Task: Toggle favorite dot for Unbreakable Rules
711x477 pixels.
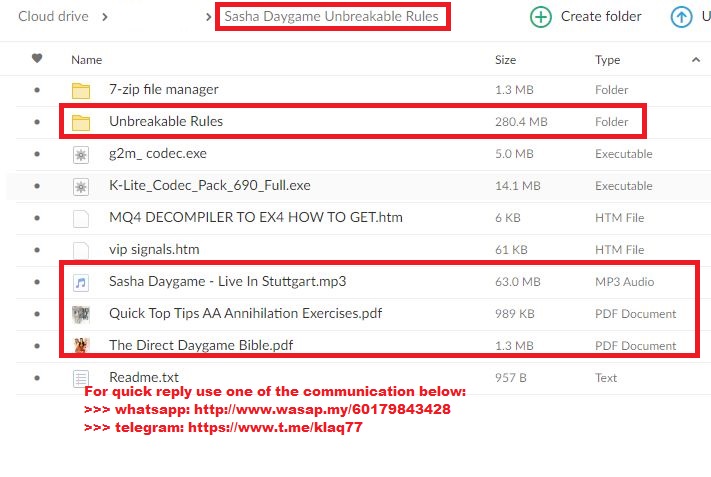Action: 37,122
